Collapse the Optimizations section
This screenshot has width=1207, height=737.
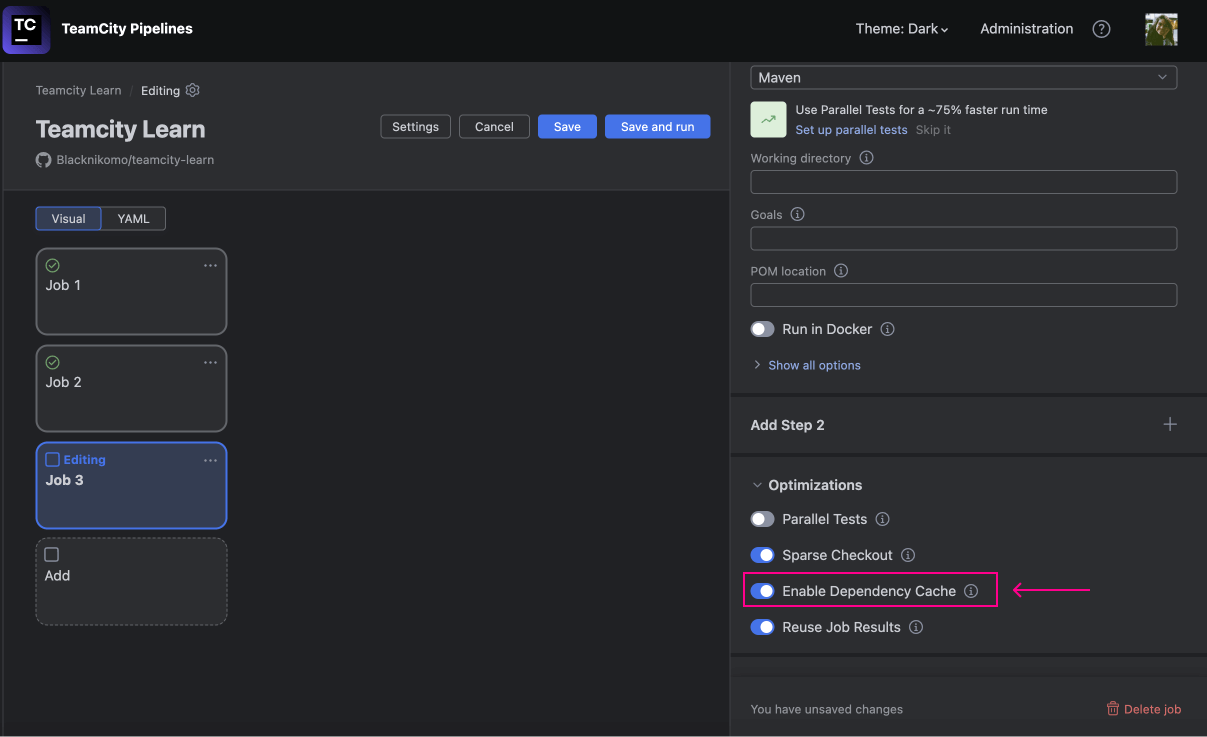click(x=757, y=485)
